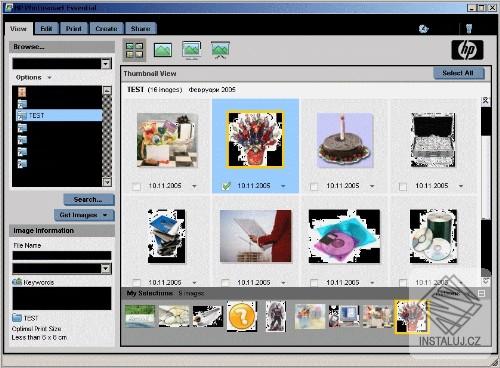Open the flower bouquet thumbnail date menu arrow

pyautogui.click(x=283, y=186)
